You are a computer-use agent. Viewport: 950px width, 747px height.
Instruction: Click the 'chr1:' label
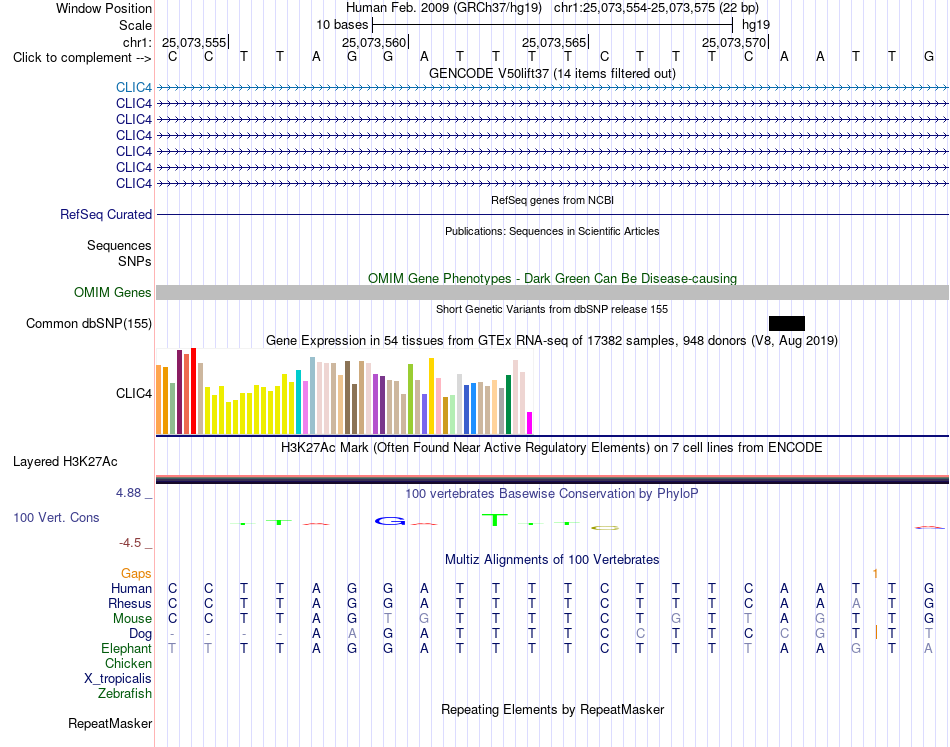click(137, 42)
